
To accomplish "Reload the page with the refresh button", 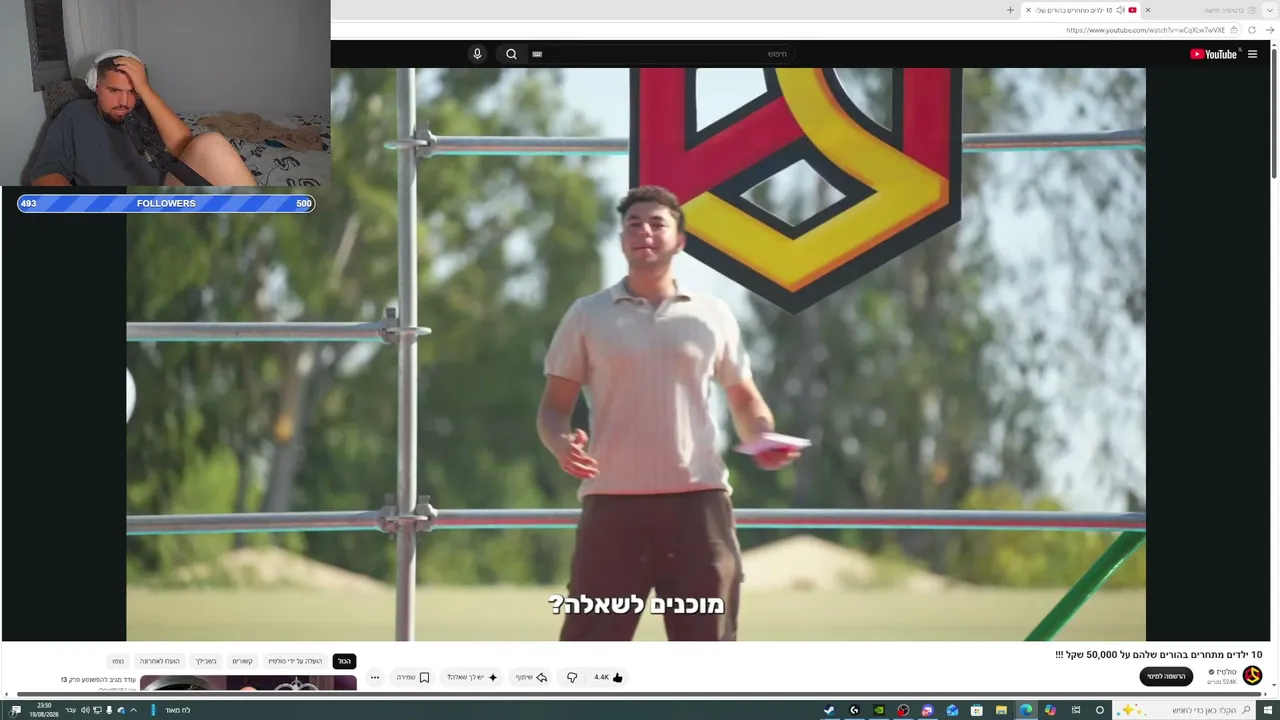I will [x=1252, y=30].
